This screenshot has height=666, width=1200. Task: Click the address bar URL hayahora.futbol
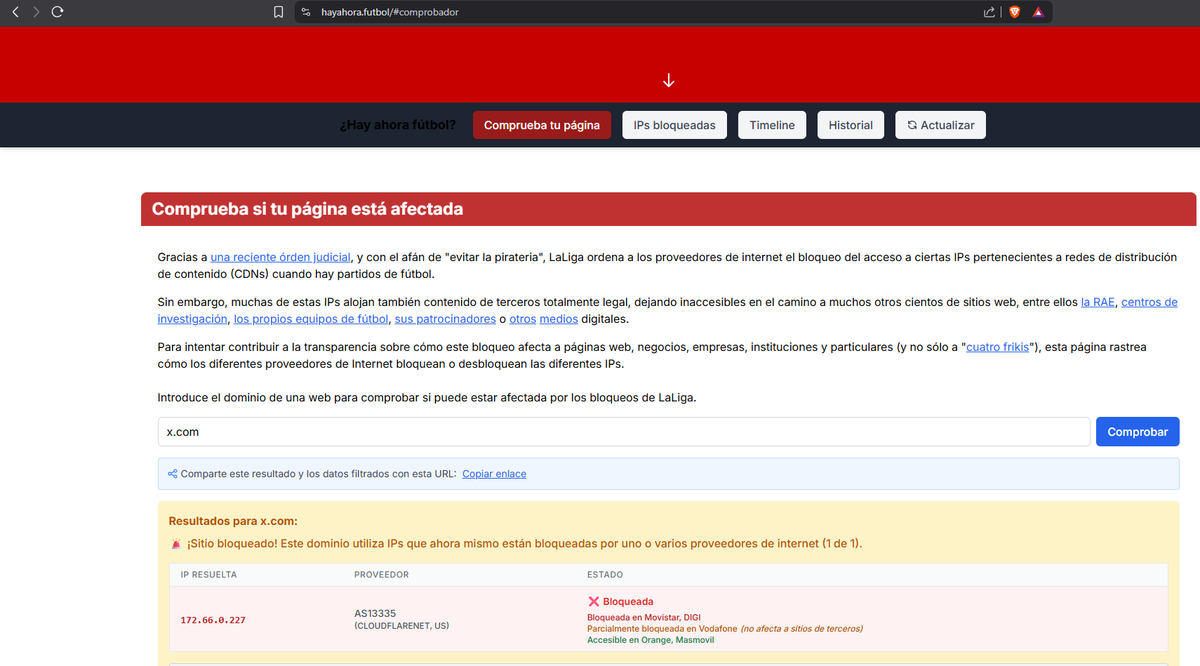tap(389, 12)
